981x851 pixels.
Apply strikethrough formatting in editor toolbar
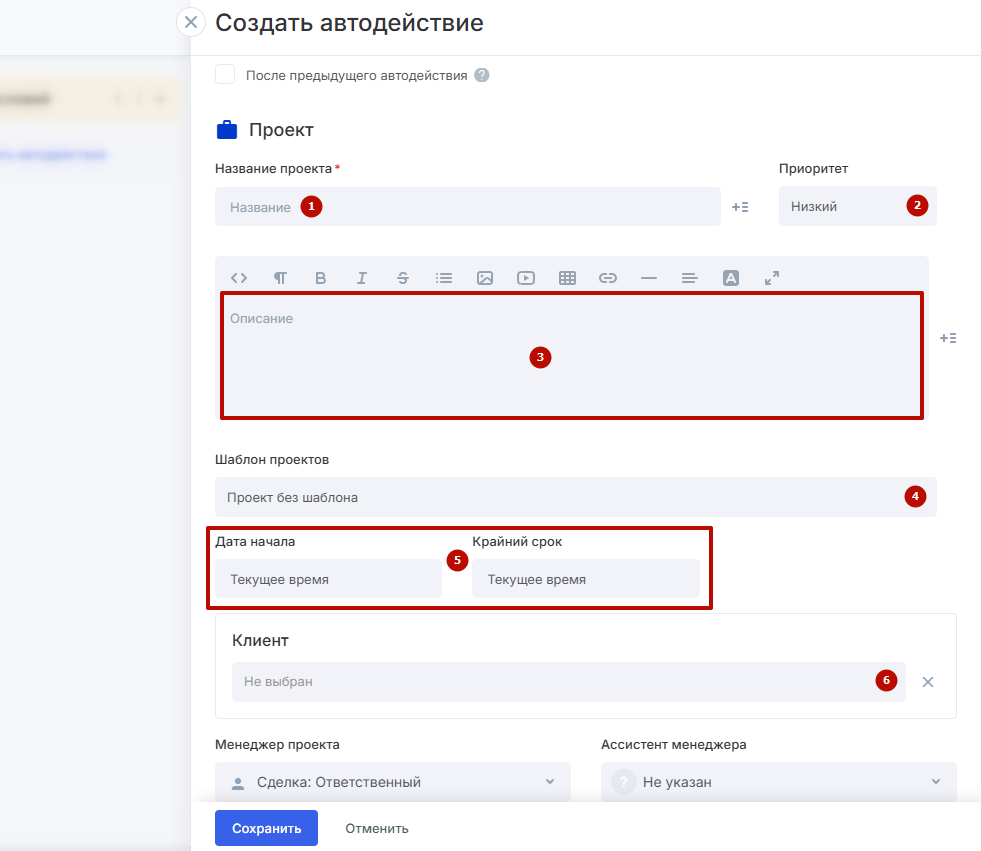(403, 279)
